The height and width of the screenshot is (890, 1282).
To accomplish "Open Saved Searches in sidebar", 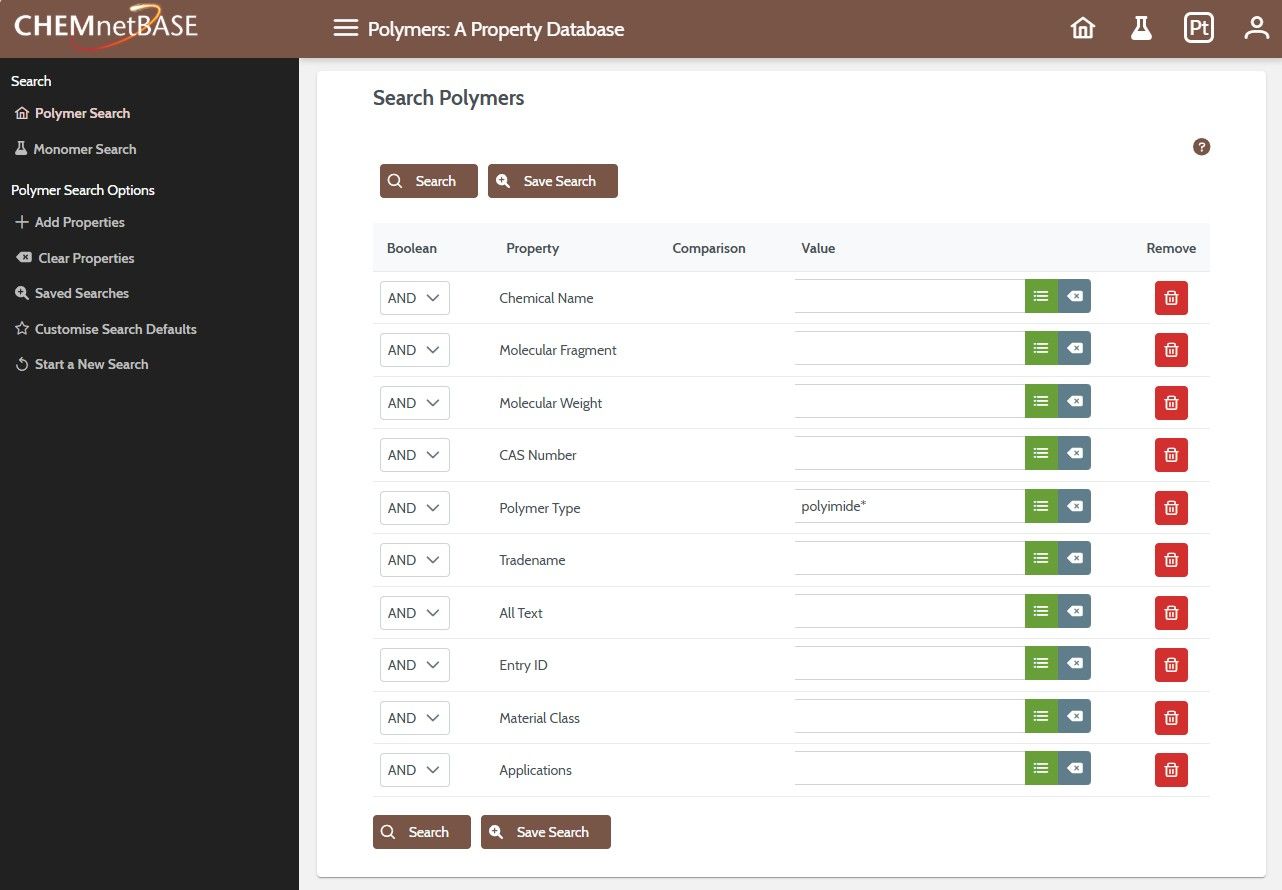I will (72, 293).
